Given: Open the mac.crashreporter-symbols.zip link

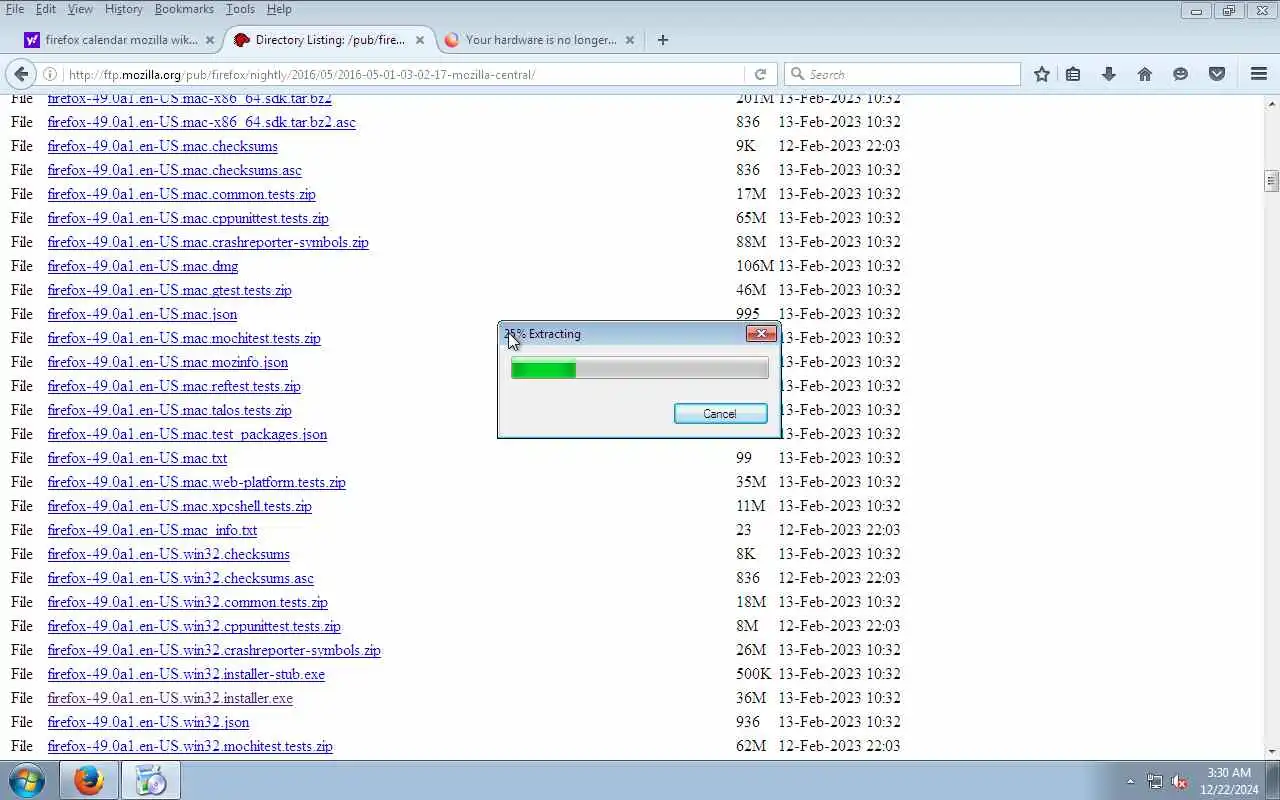Looking at the screenshot, I should point(208,242).
